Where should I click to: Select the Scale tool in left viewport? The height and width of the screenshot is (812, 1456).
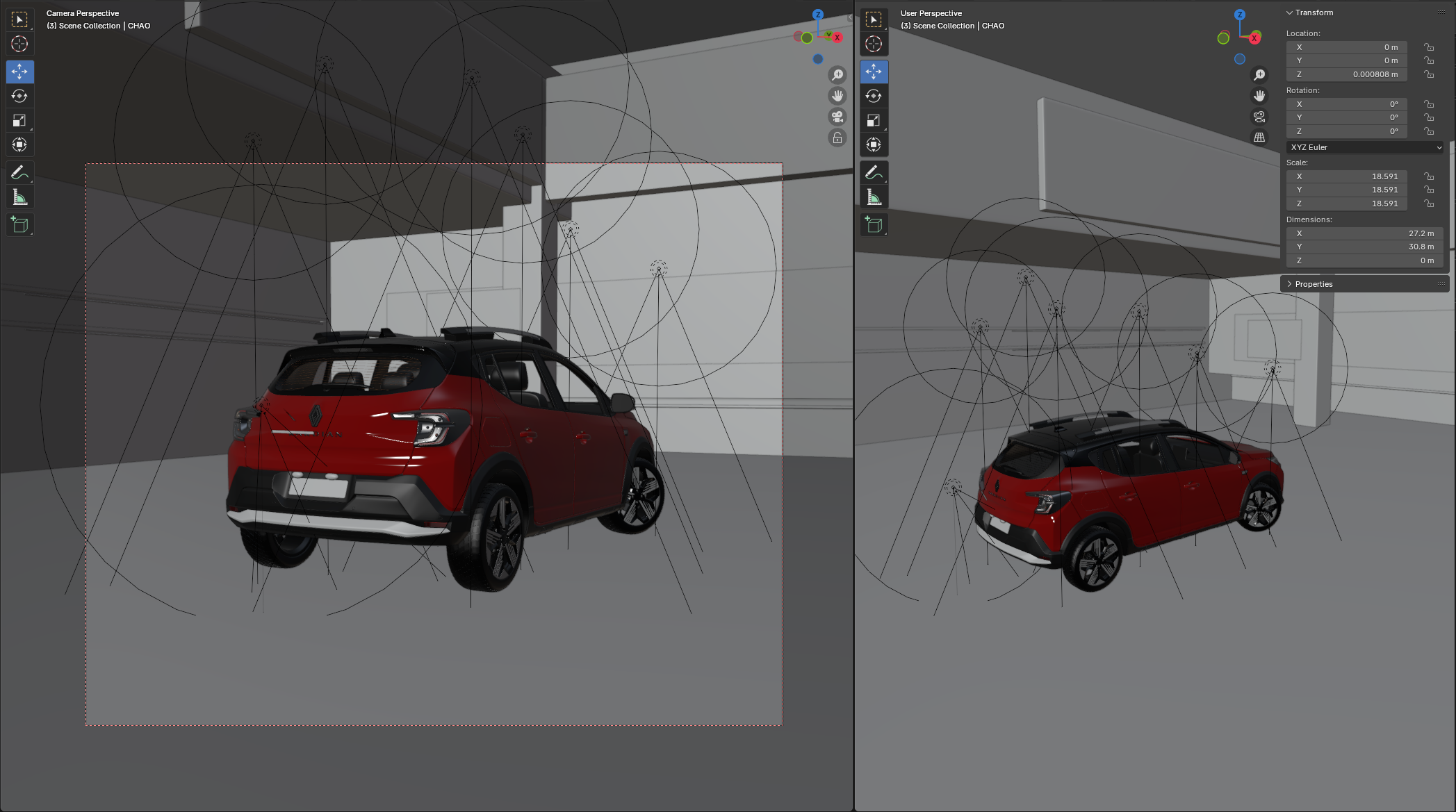(x=19, y=120)
